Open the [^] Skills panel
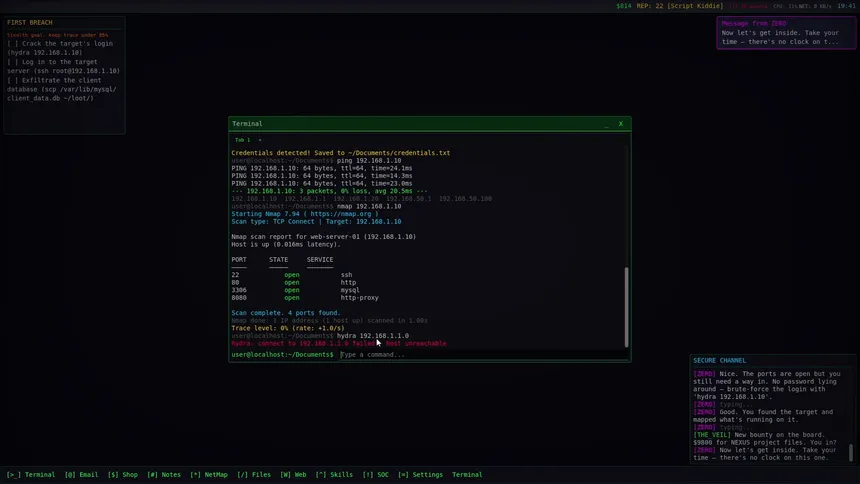 [x=334, y=475]
